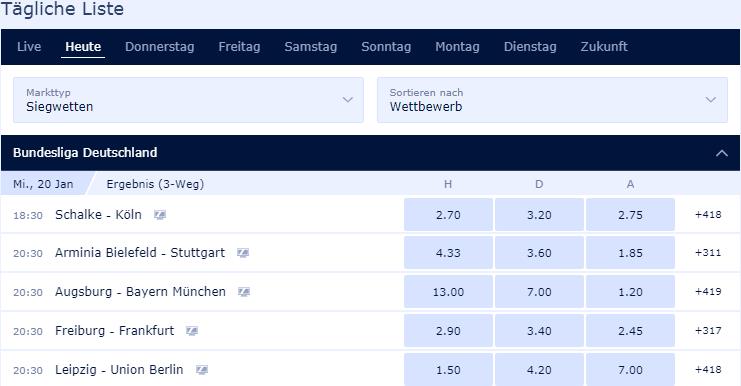Select Bayern München away win odds 1.20
Screen dimensions: 741x386
630,292
